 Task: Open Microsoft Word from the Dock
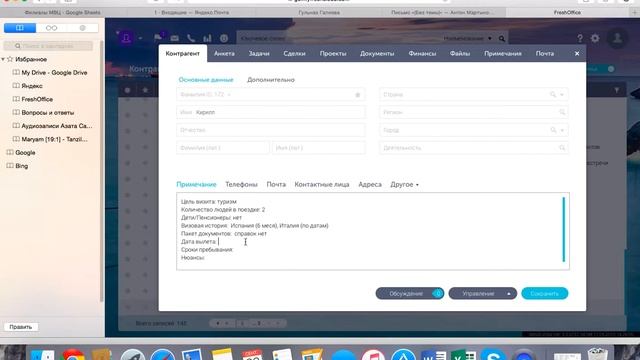point(433,355)
